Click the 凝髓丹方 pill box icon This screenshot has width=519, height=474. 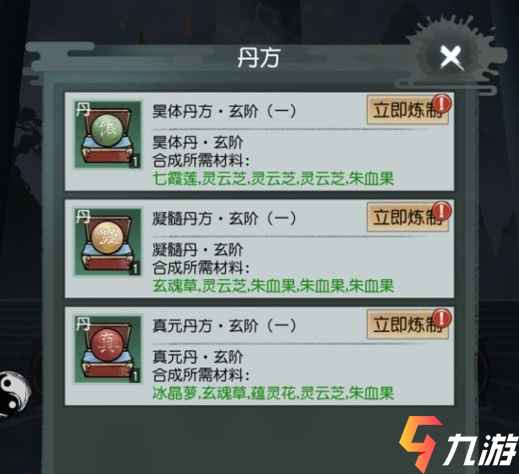coord(108,242)
